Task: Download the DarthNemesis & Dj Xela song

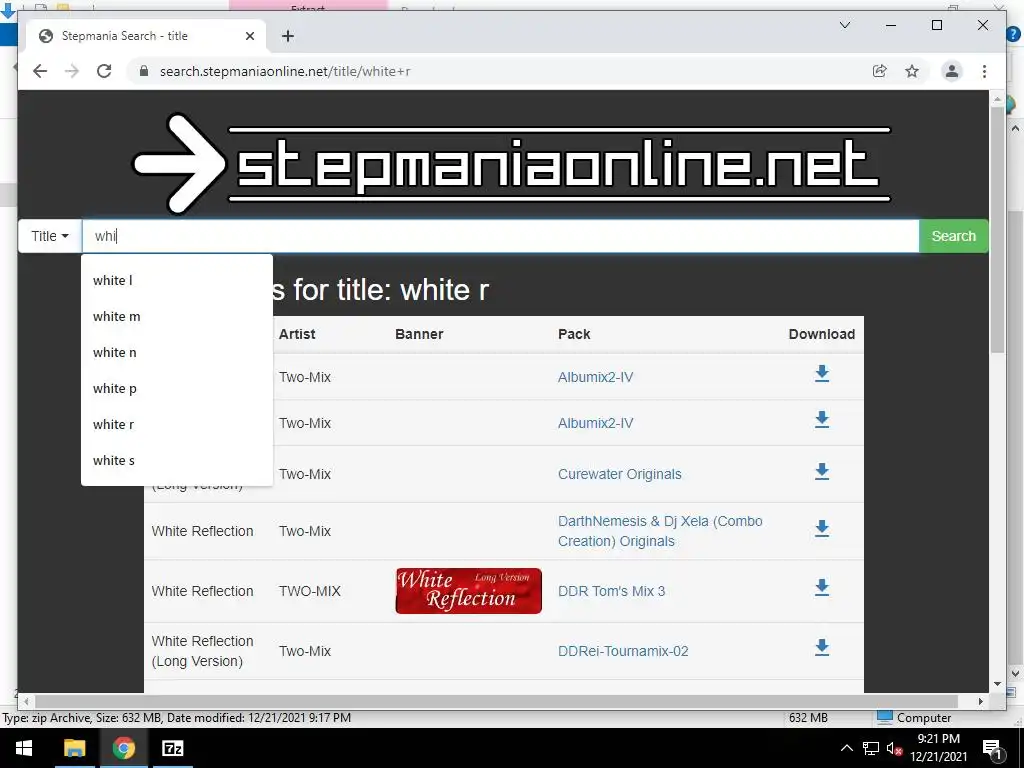Action: tap(822, 528)
